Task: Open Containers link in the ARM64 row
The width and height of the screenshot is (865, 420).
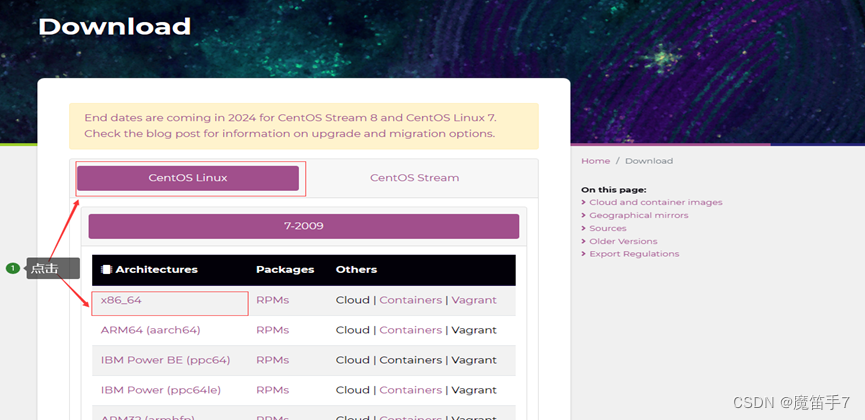Action: [x=410, y=330]
